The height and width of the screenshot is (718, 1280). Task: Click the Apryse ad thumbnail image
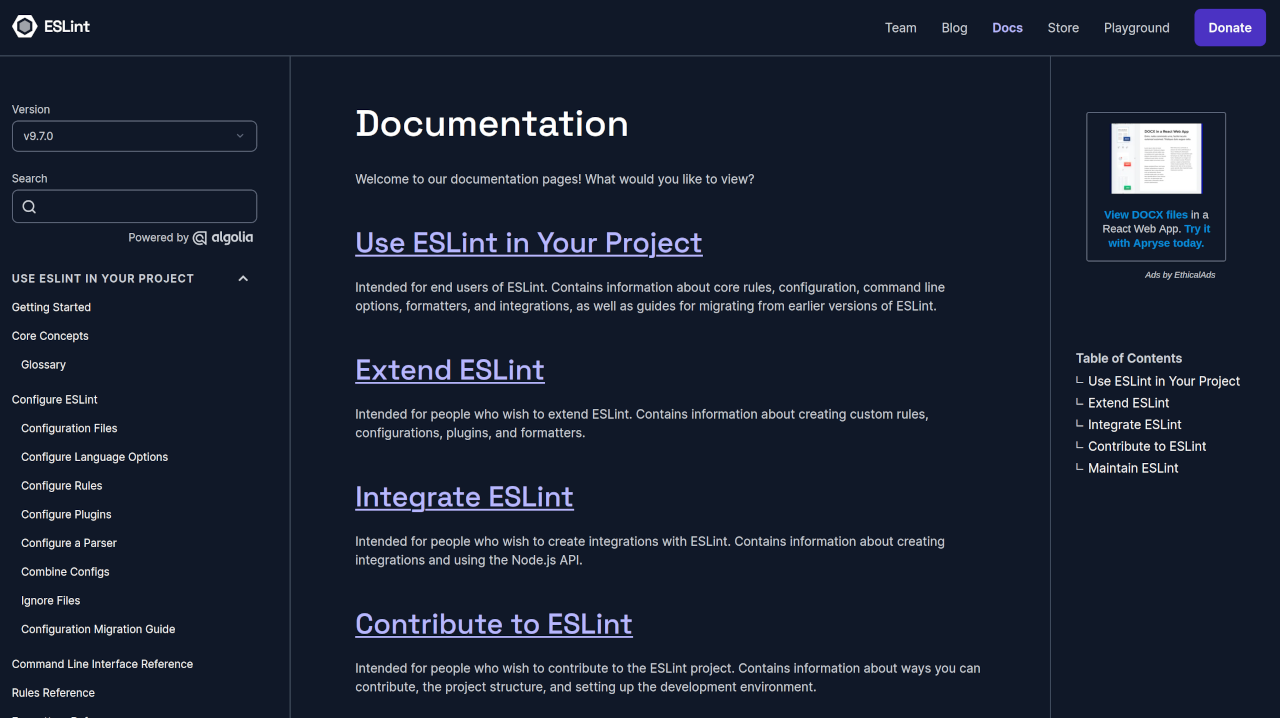[1156, 158]
